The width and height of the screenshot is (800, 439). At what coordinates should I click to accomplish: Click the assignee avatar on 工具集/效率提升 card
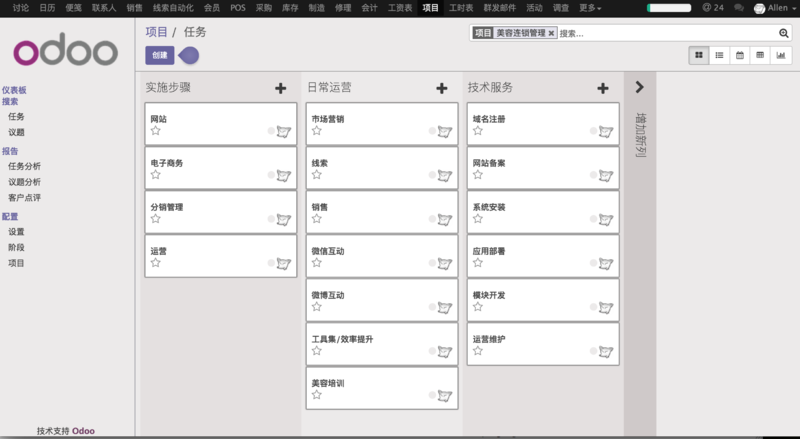tap(445, 352)
